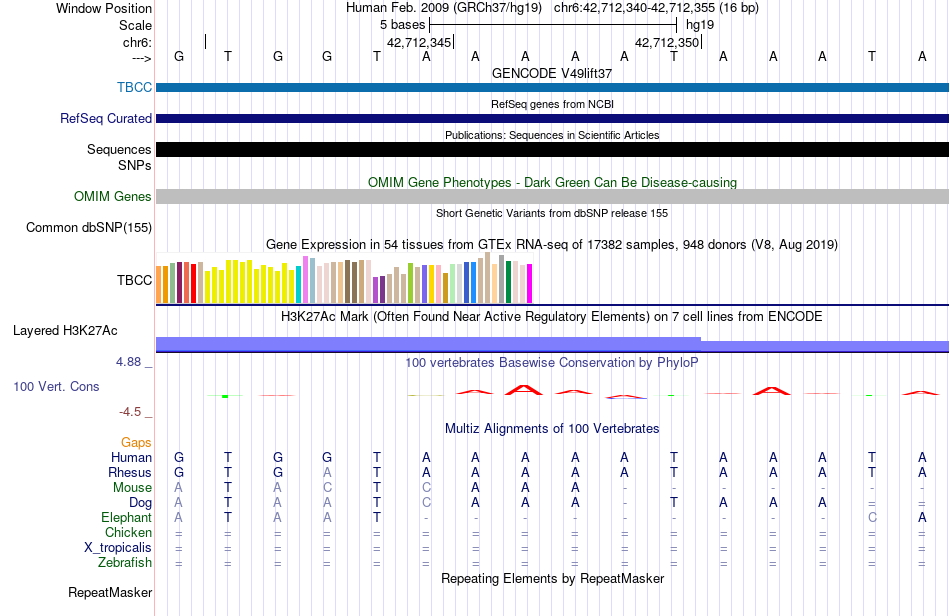Screen dimensions: 950x616
Task: Click the Sequences track label
Action: [x=119, y=149]
